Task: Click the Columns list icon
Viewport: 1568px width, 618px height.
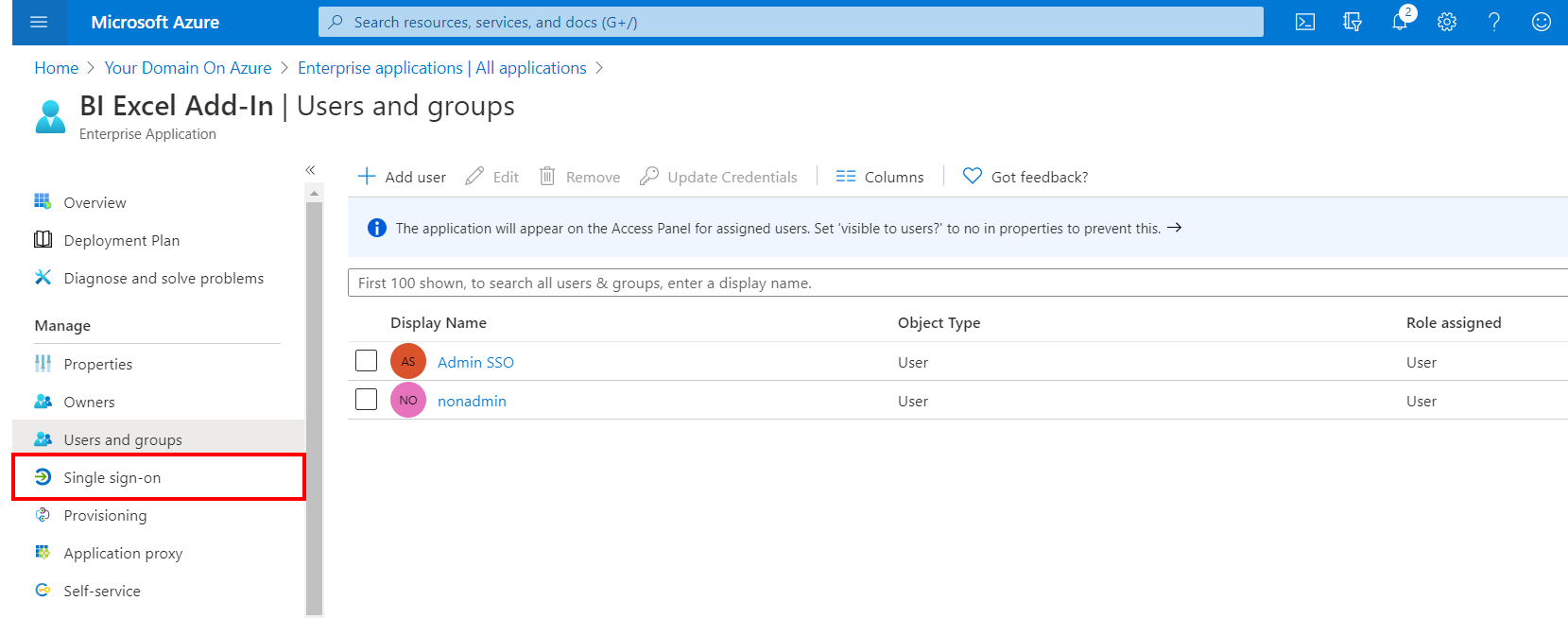Action: (x=846, y=176)
